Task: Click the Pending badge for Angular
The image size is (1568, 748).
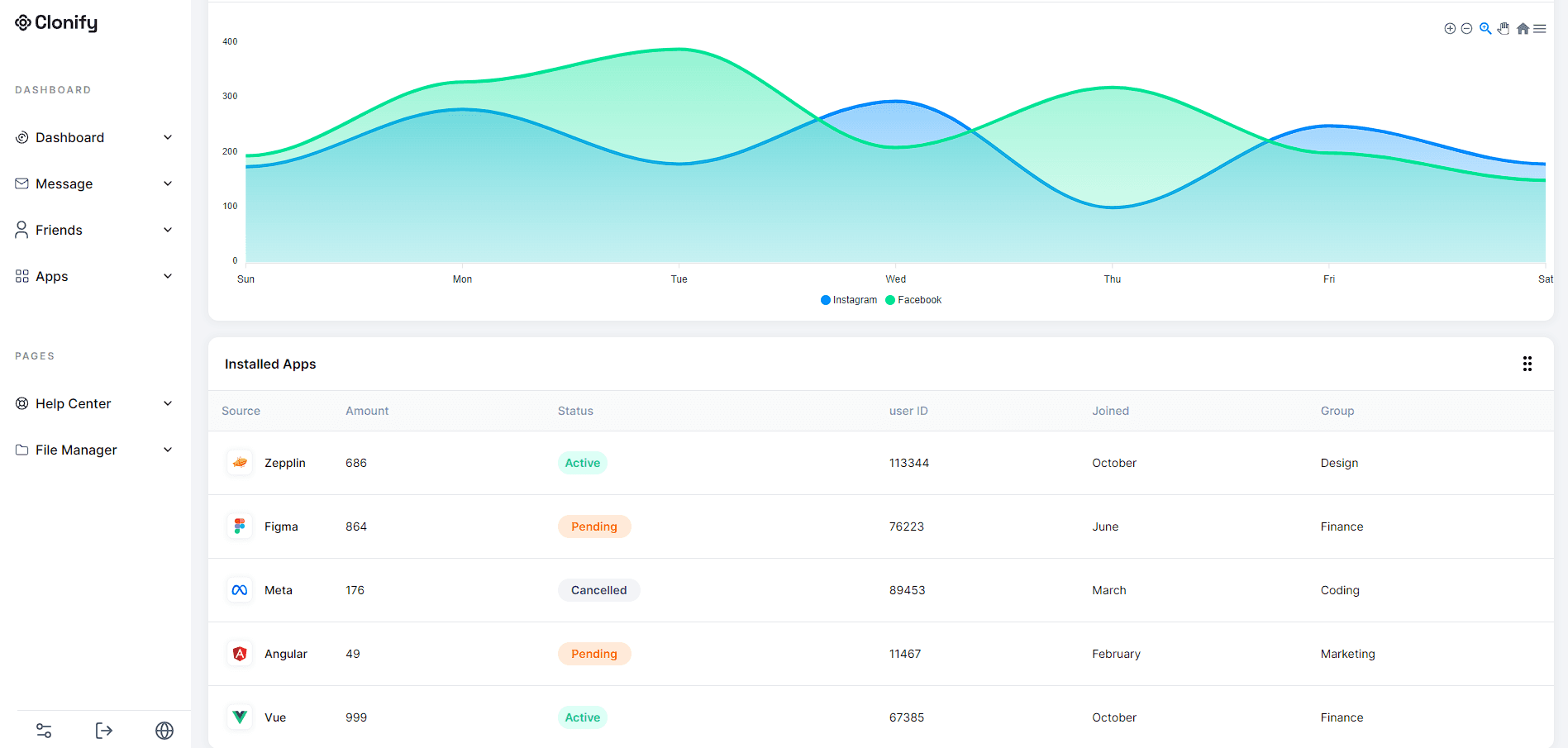Action: [594, 654]
